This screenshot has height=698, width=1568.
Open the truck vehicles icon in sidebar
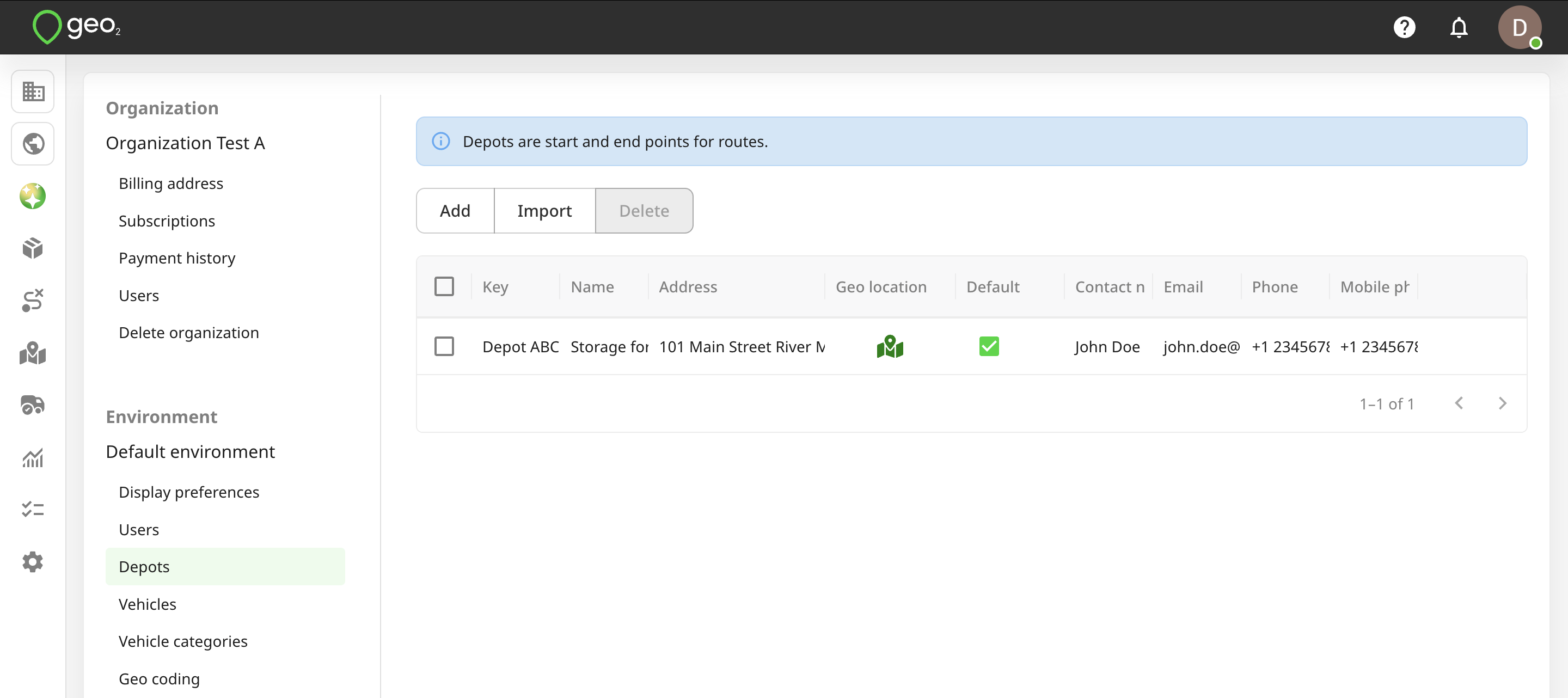(33, 405)
